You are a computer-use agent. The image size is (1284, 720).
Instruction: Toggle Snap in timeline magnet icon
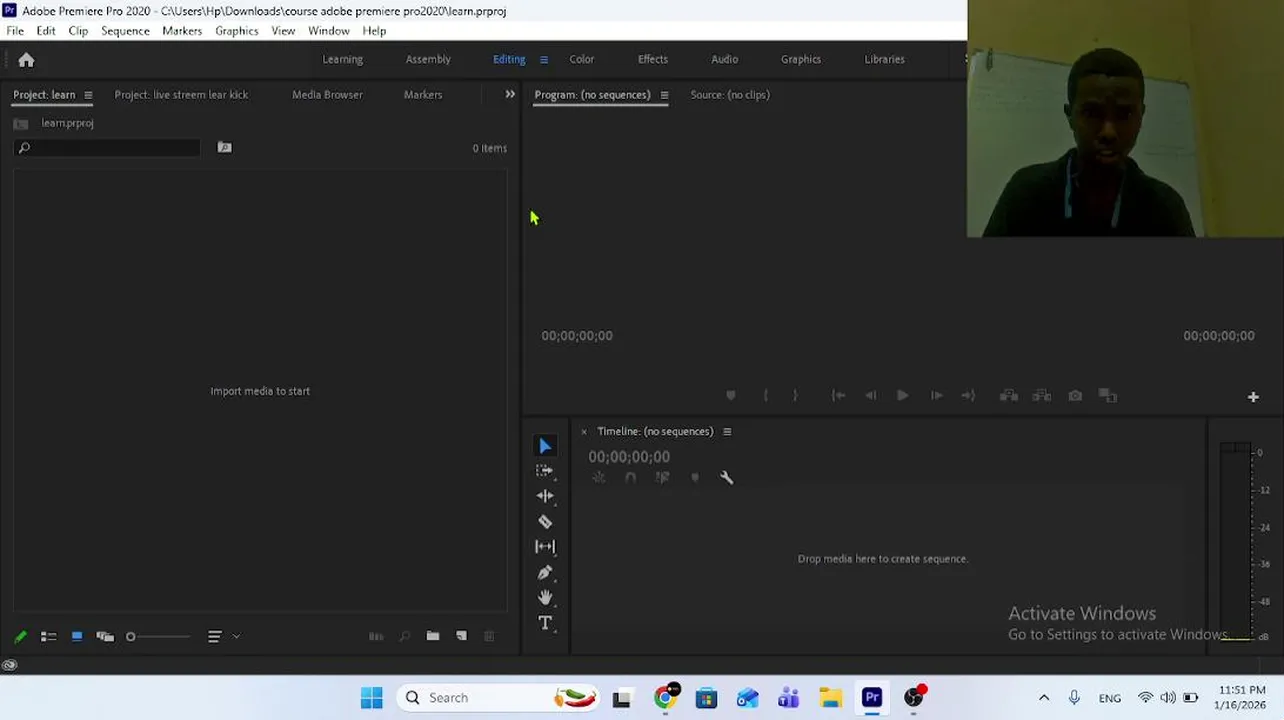click(x=631, y=478)
